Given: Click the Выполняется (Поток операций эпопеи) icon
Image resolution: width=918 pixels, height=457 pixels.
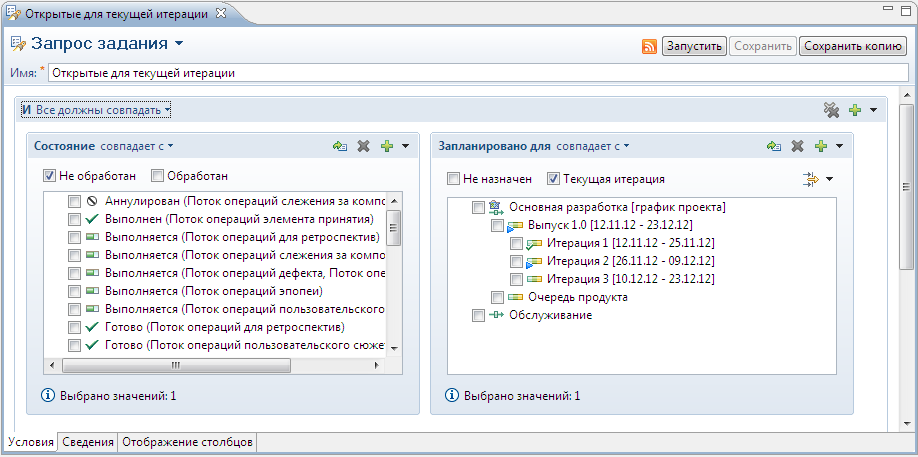Looking at the screenshot, I should (x=91, y=291).
